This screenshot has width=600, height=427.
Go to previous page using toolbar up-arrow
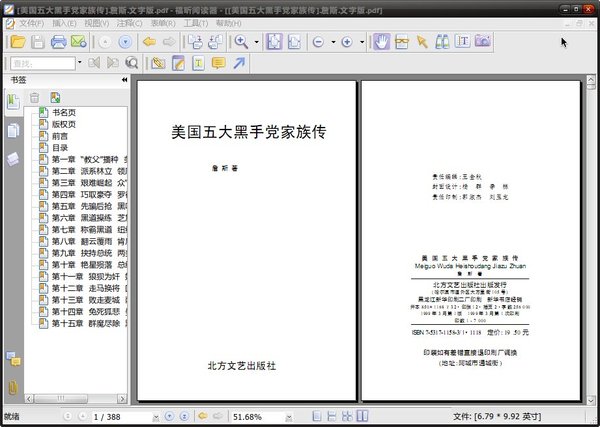[105, 42]
